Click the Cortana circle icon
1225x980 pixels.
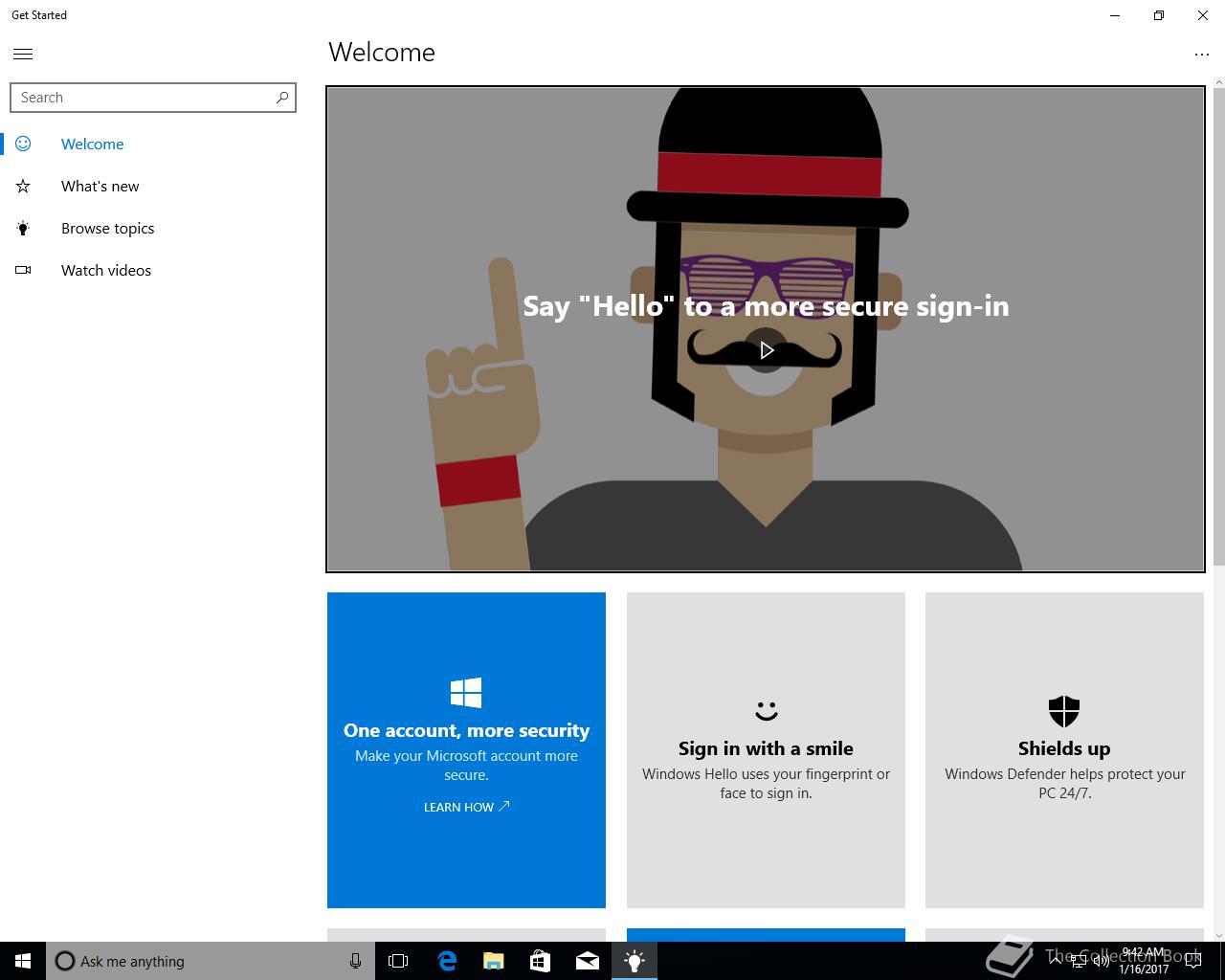(64, 961)
